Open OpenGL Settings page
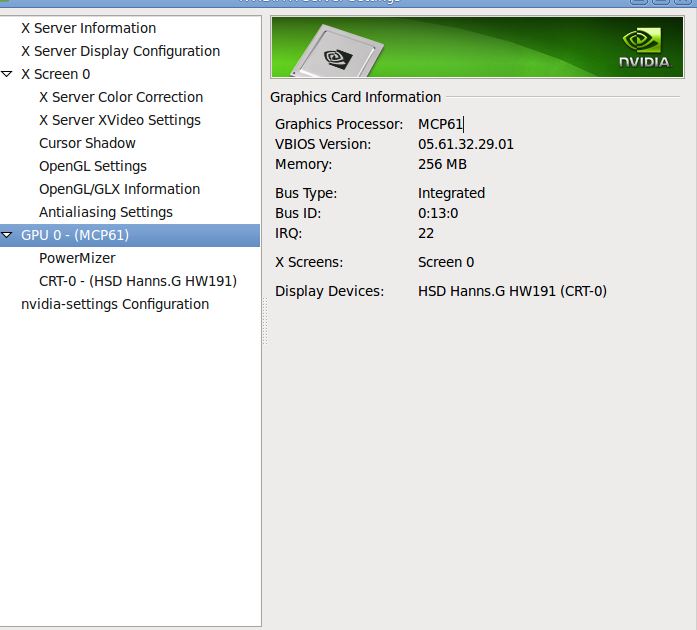 click(x=93, y=166)
